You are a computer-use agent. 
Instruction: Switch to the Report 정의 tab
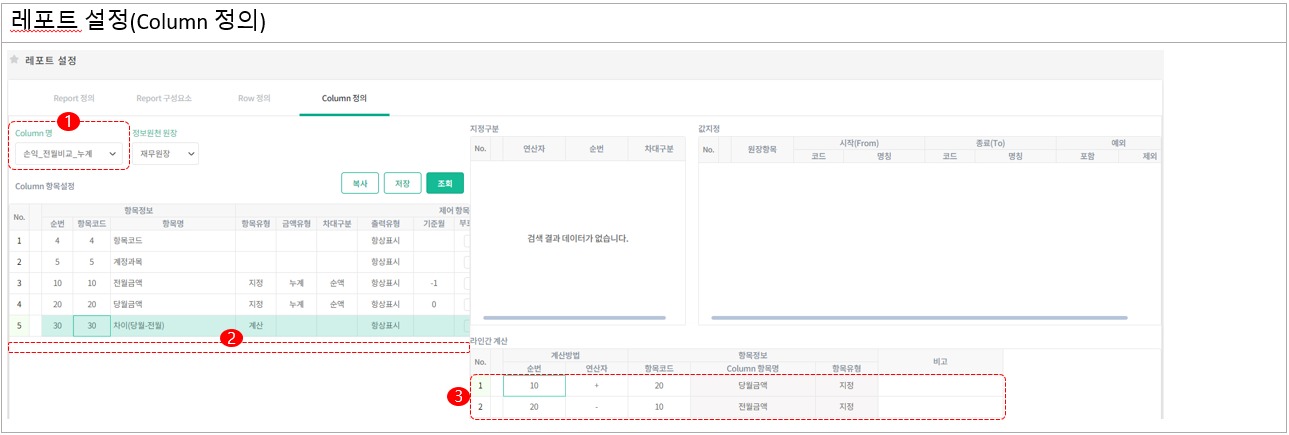pos(74,99)
